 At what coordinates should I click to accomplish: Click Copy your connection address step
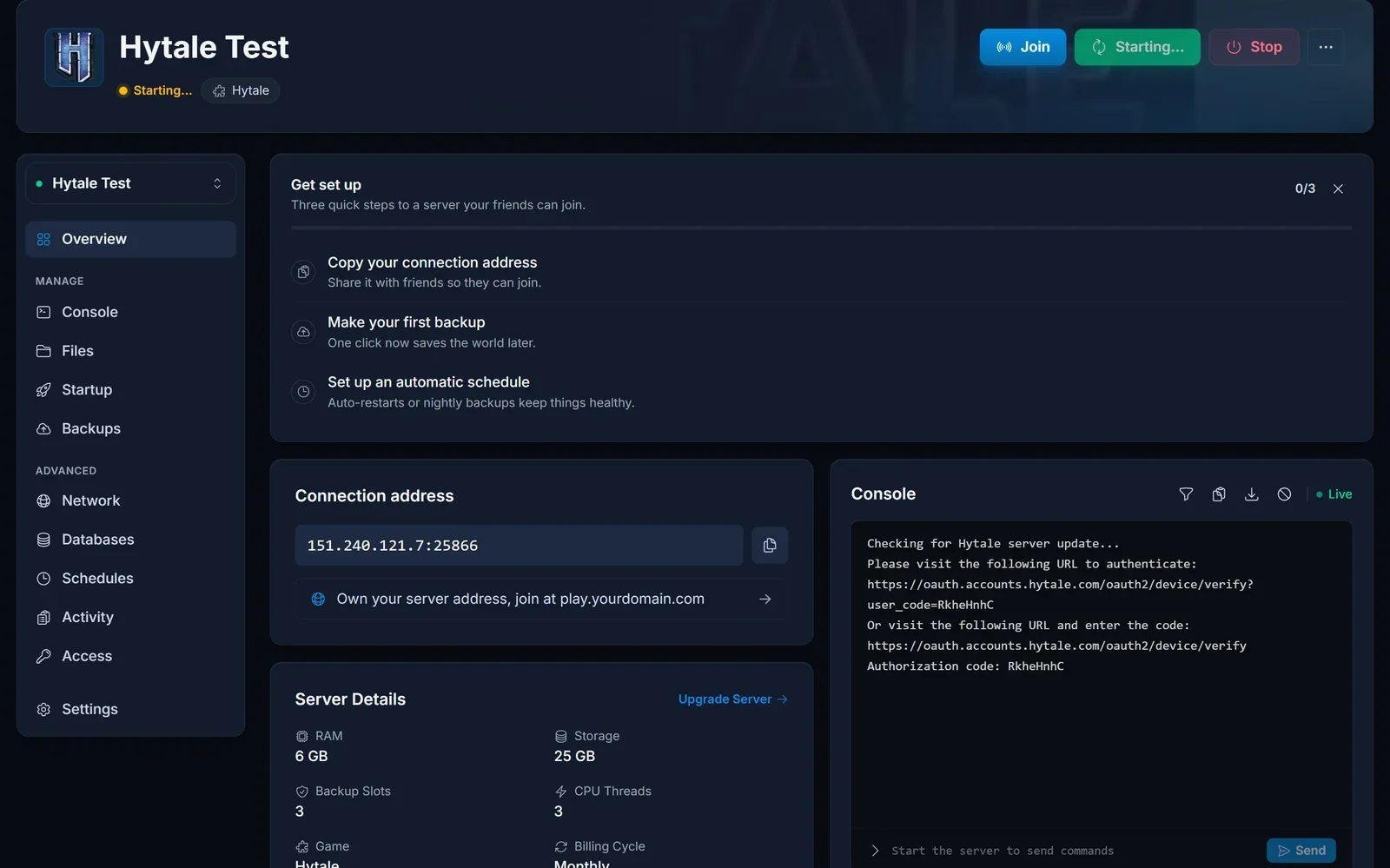821,272
